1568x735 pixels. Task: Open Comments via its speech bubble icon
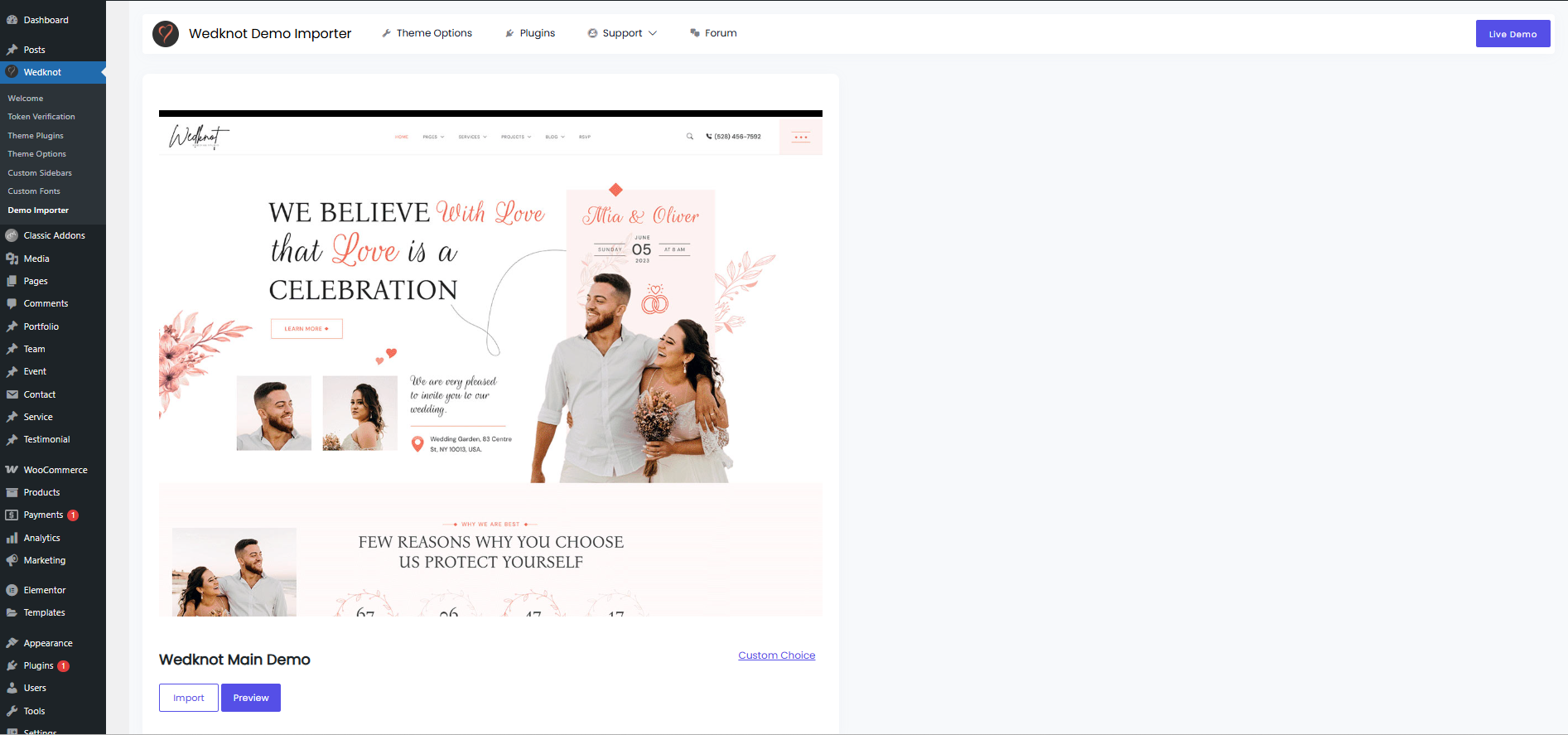click(x=12, y=303)
